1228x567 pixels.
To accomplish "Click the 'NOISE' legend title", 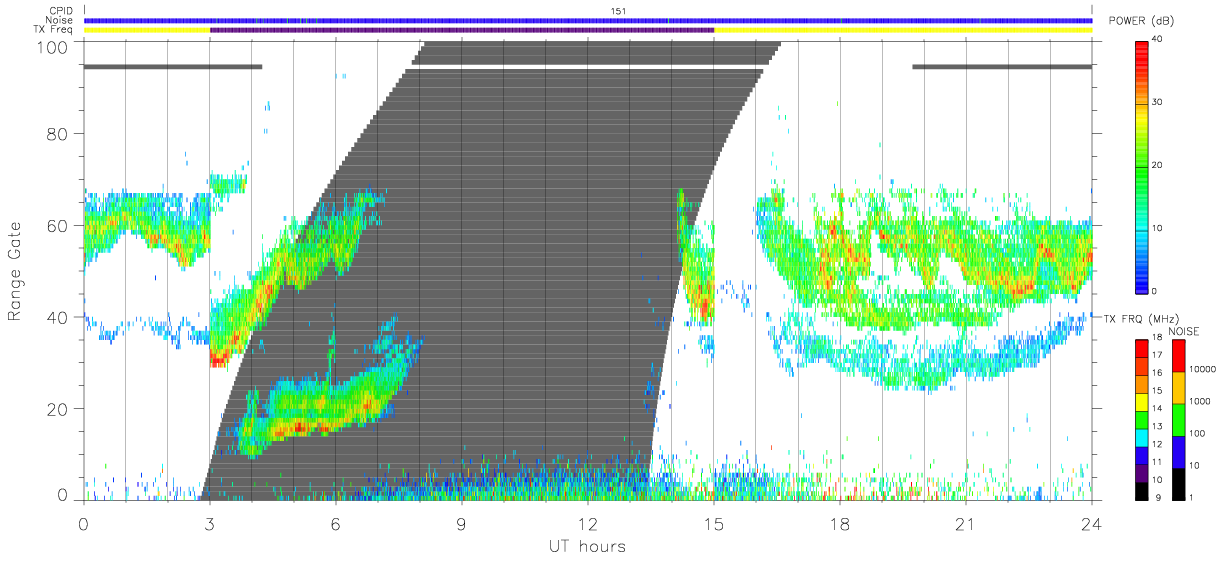I will (1185, 331).
